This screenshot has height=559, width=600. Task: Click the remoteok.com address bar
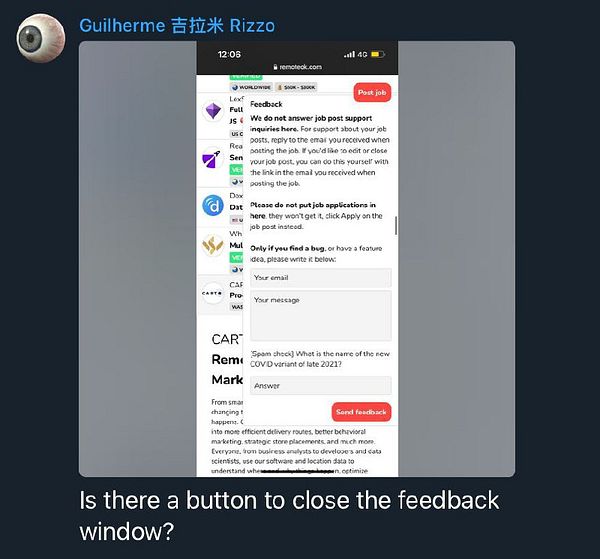click(x=297, y=67)
